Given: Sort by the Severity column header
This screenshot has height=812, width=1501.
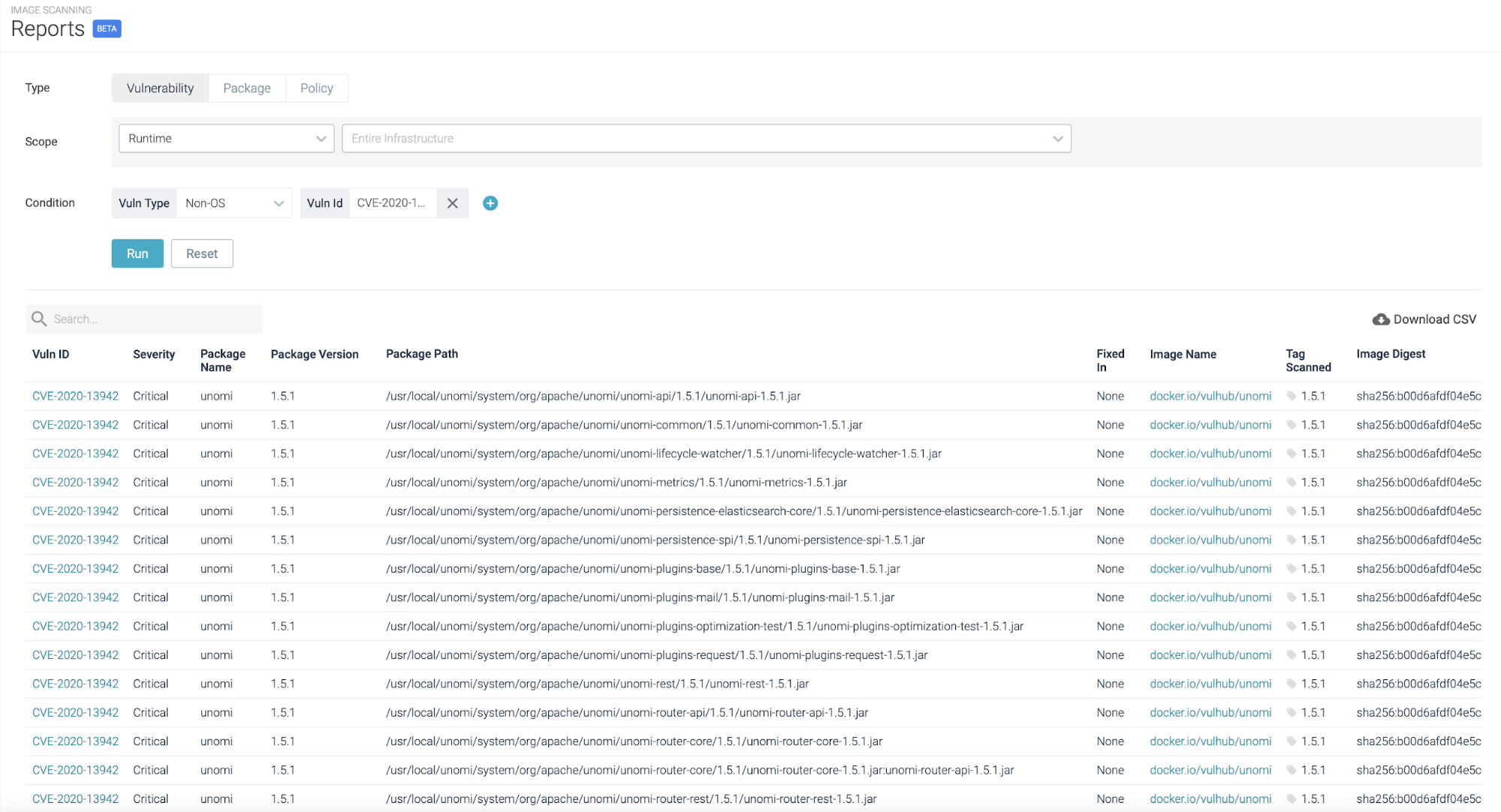Looking at the screenshot, I should pyautogui.click(x=154, y=354).
